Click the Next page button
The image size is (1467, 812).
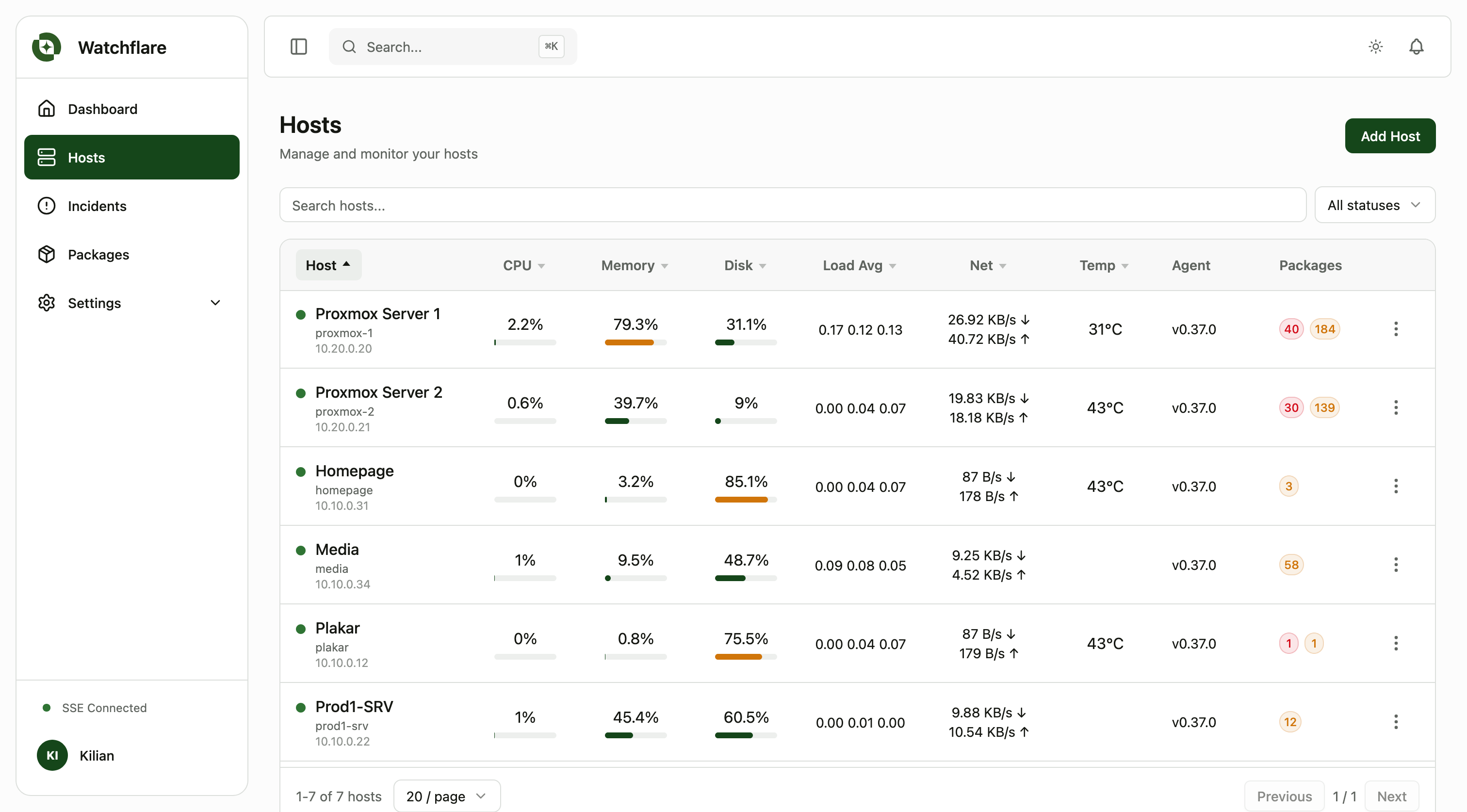pos(1391,796)
